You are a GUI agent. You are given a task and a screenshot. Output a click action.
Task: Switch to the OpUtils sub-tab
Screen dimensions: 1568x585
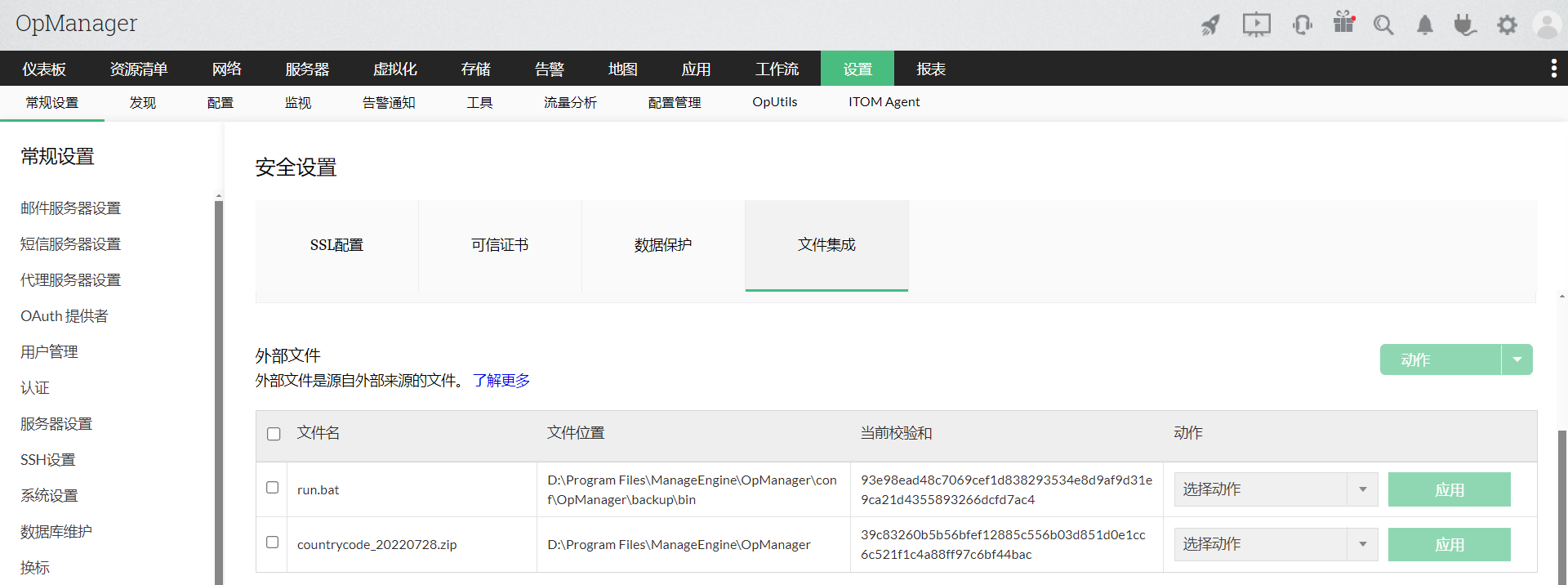775,102
